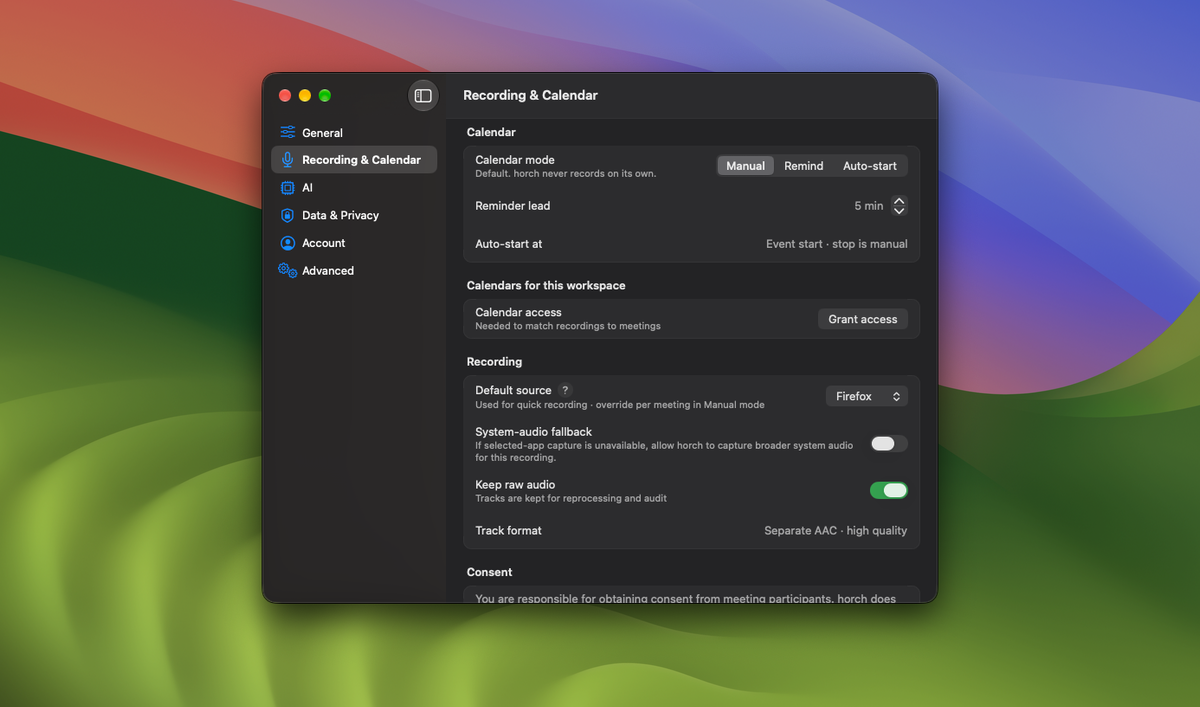This screenshot has height=707, width=1200.
Task: Click the Data & Privacy lock icon
Action: (288, 215)
